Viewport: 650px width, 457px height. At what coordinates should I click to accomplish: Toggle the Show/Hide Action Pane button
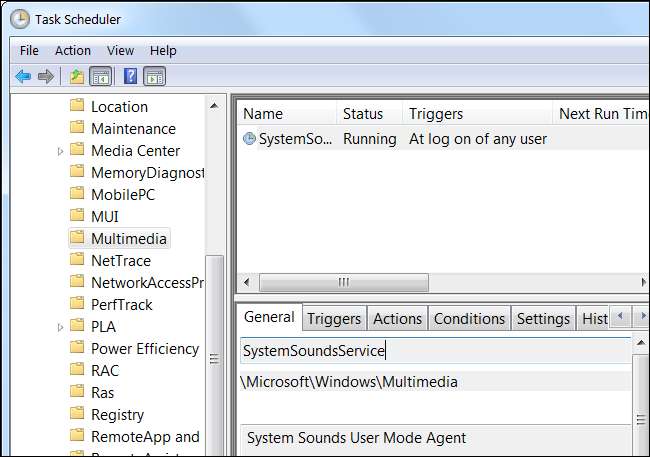pos(154,76)
